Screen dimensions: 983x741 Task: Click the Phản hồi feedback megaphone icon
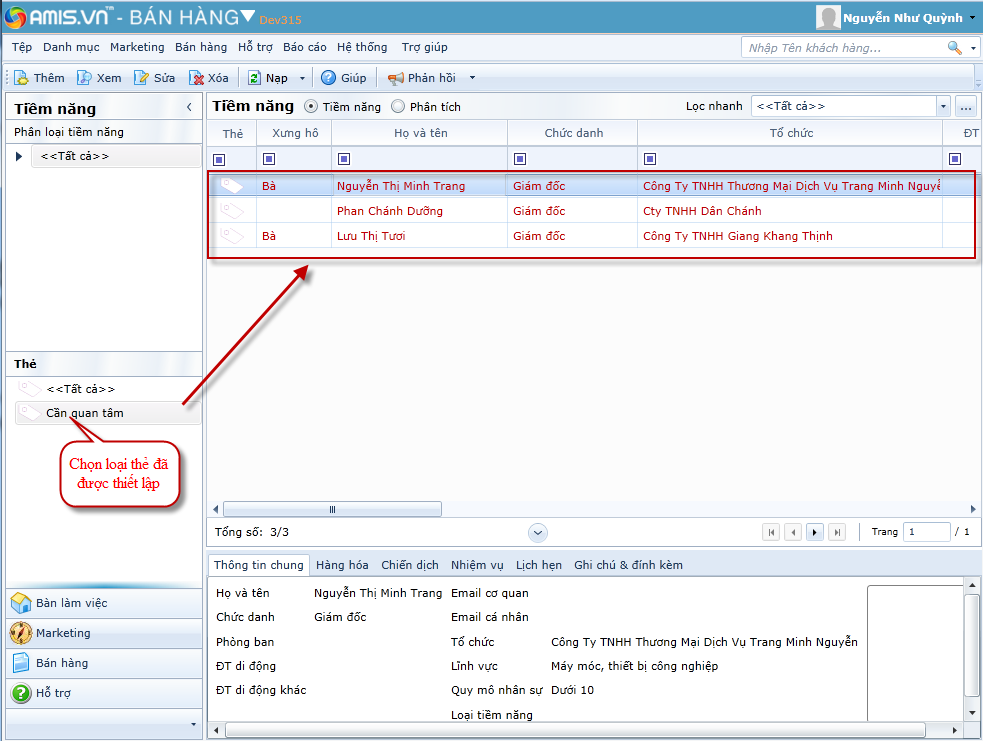[x=396, y=78]
